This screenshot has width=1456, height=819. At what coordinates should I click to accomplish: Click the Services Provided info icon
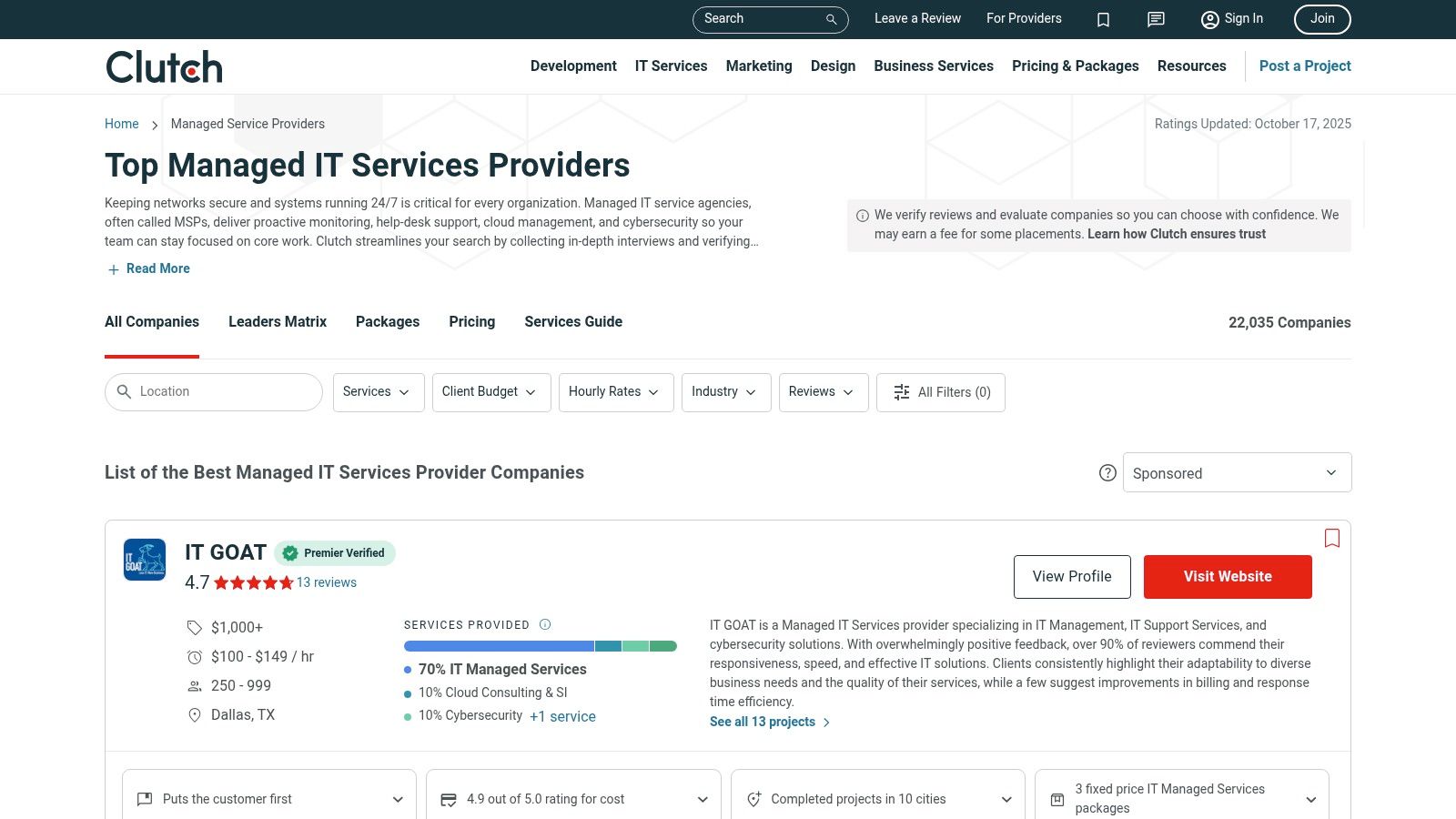tap(545, 624)
